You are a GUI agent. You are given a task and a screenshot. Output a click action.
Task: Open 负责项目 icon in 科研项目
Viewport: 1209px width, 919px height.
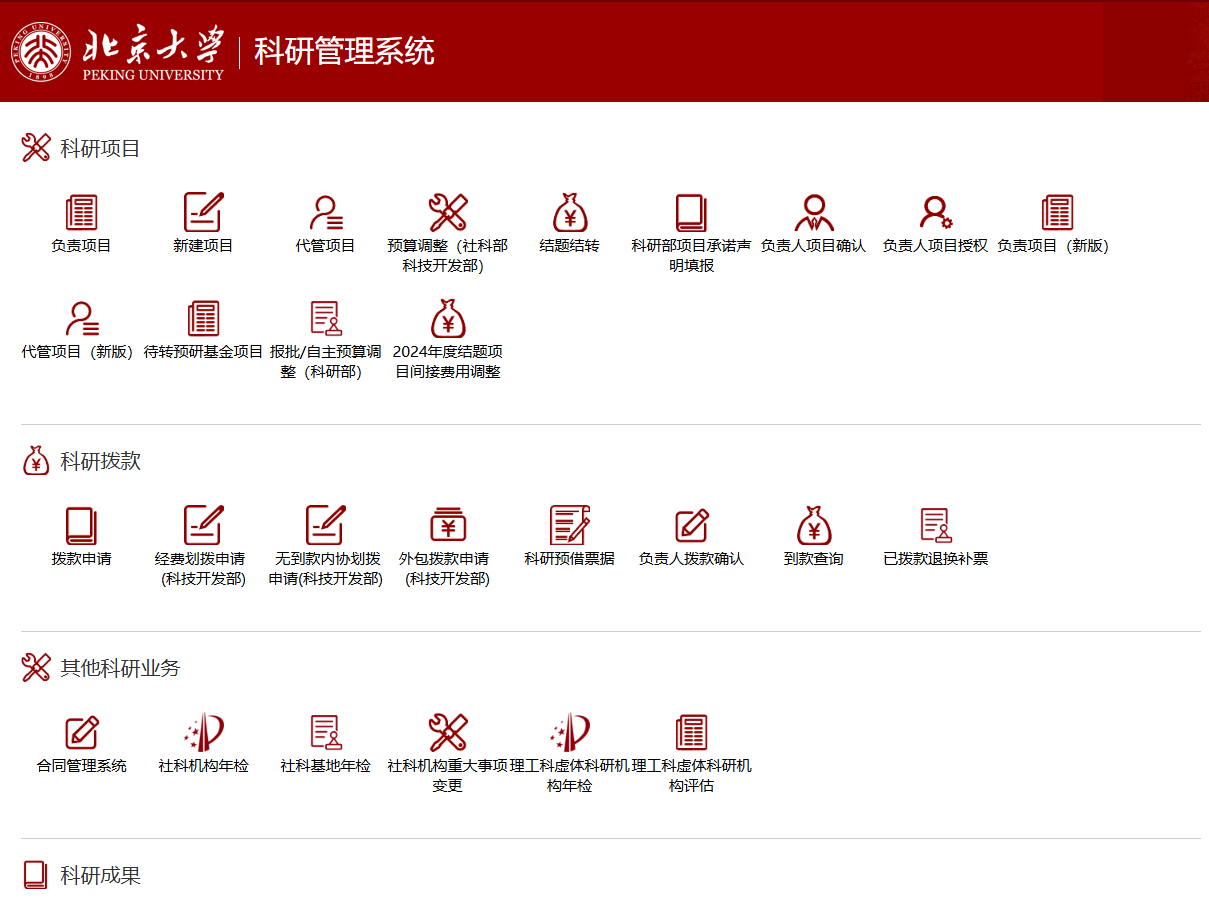(81, 213)
